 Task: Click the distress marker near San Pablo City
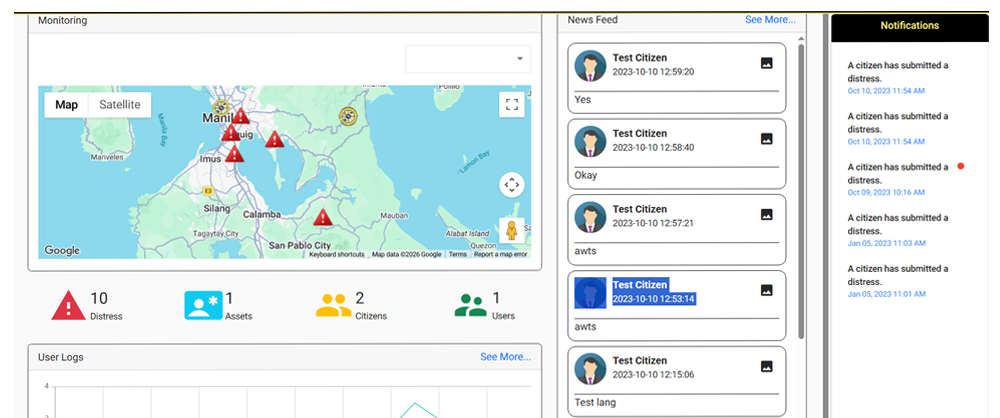323,217
